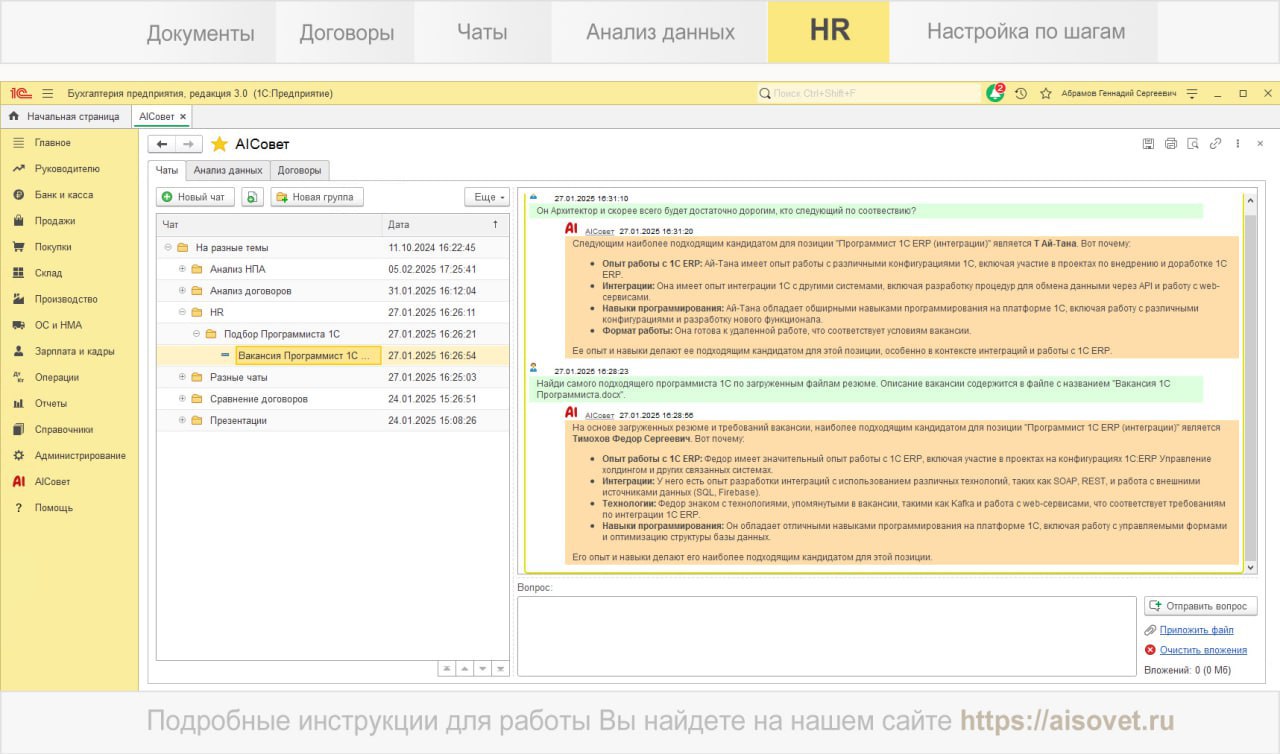Open Главное section in sidebar
This screenshot has width=1280, height=754.
coord(52,143)
